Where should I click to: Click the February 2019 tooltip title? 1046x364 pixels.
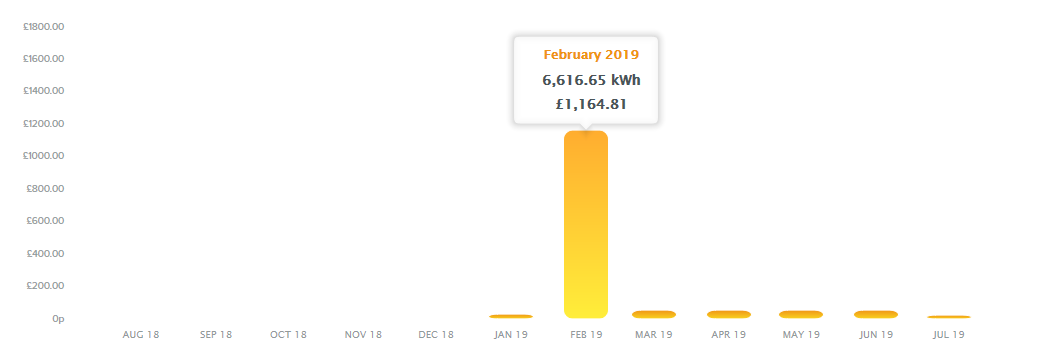tap(591, 55)
